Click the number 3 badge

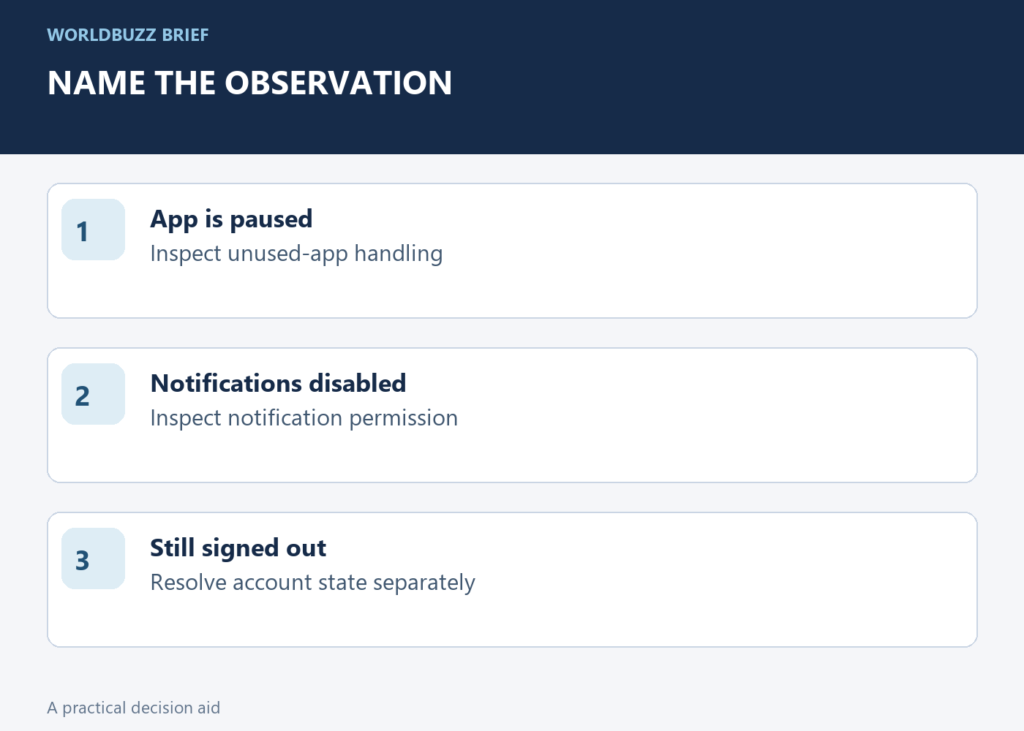93,559
